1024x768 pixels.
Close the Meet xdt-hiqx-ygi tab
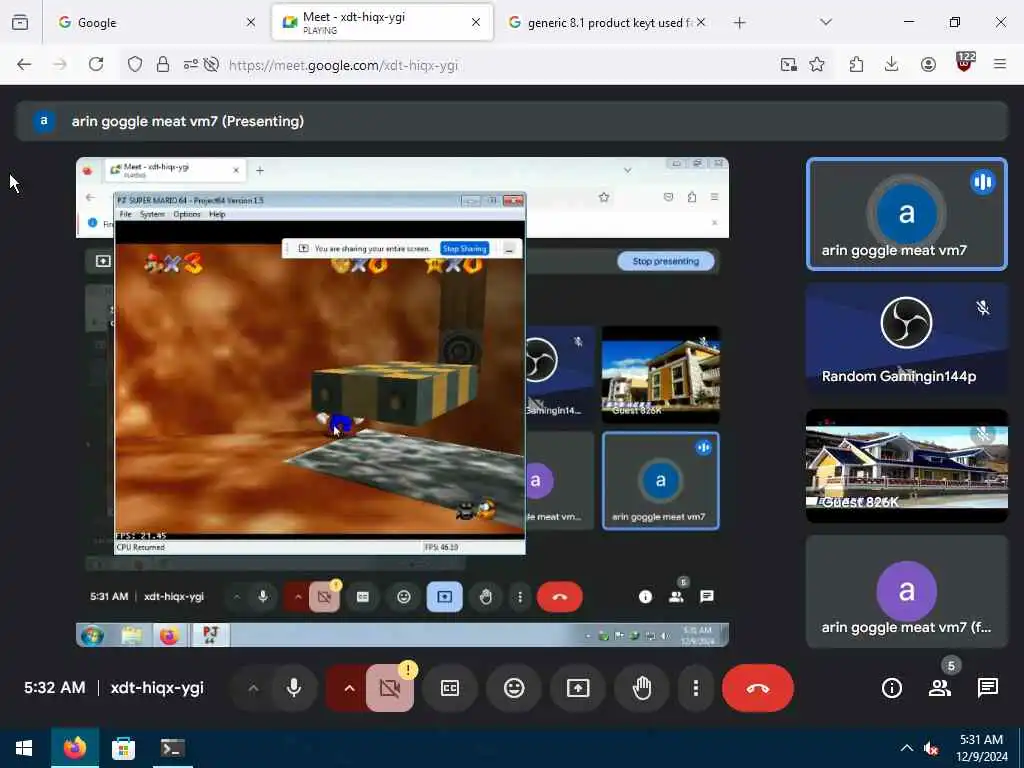[x=476, y=22]
